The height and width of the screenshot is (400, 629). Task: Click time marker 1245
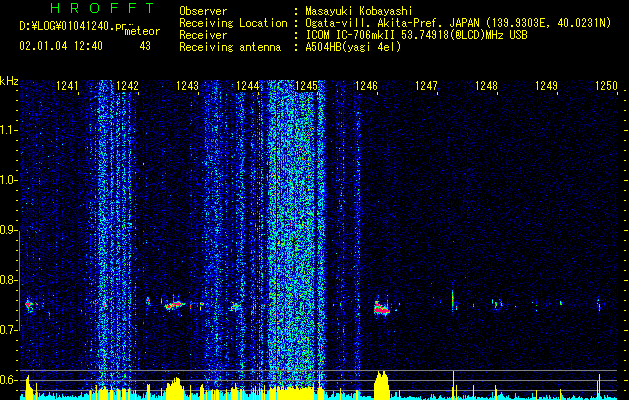306,86
